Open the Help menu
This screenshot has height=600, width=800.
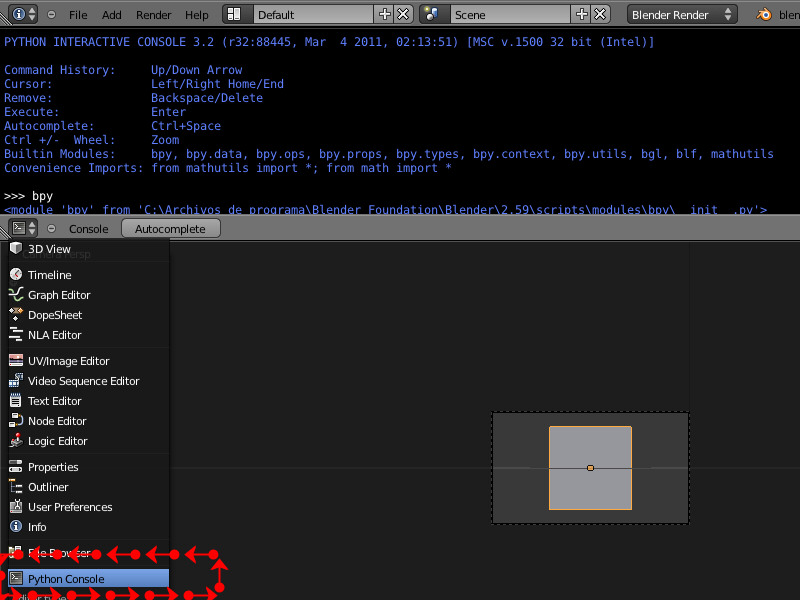tap(196, 15)
